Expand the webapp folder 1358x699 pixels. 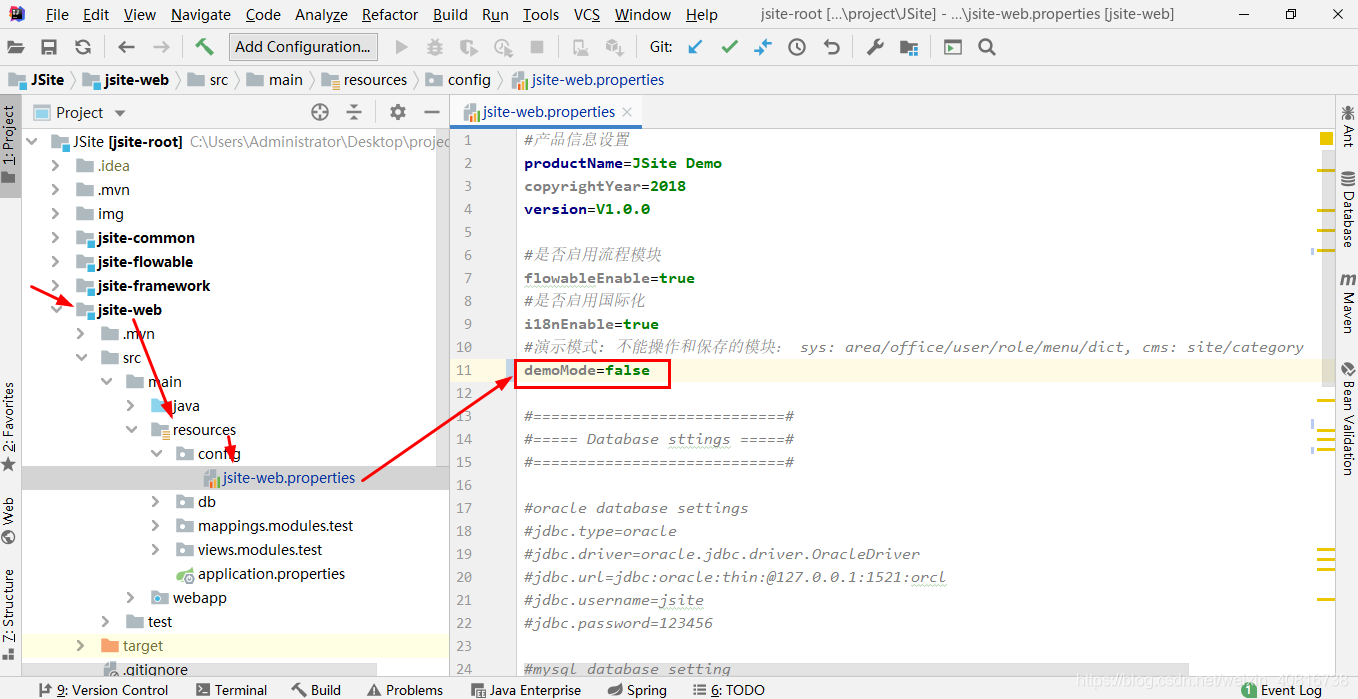(131, 598)
